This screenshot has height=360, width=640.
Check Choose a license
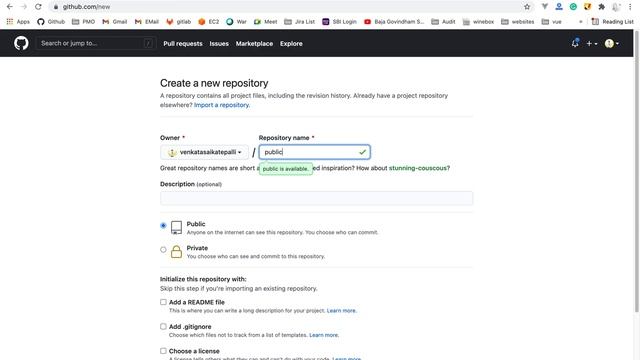pyautogui.click(x=163, y=351)
